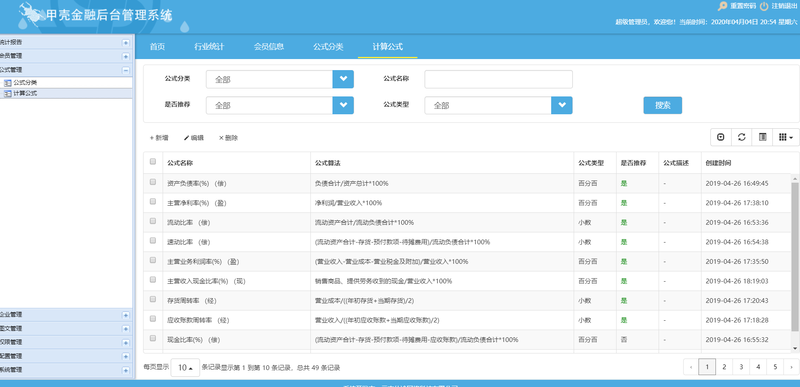Viewport: 800px width, 387px height.
Task: Switch to the 公式分类 top tab
Action: coord(328,47)
